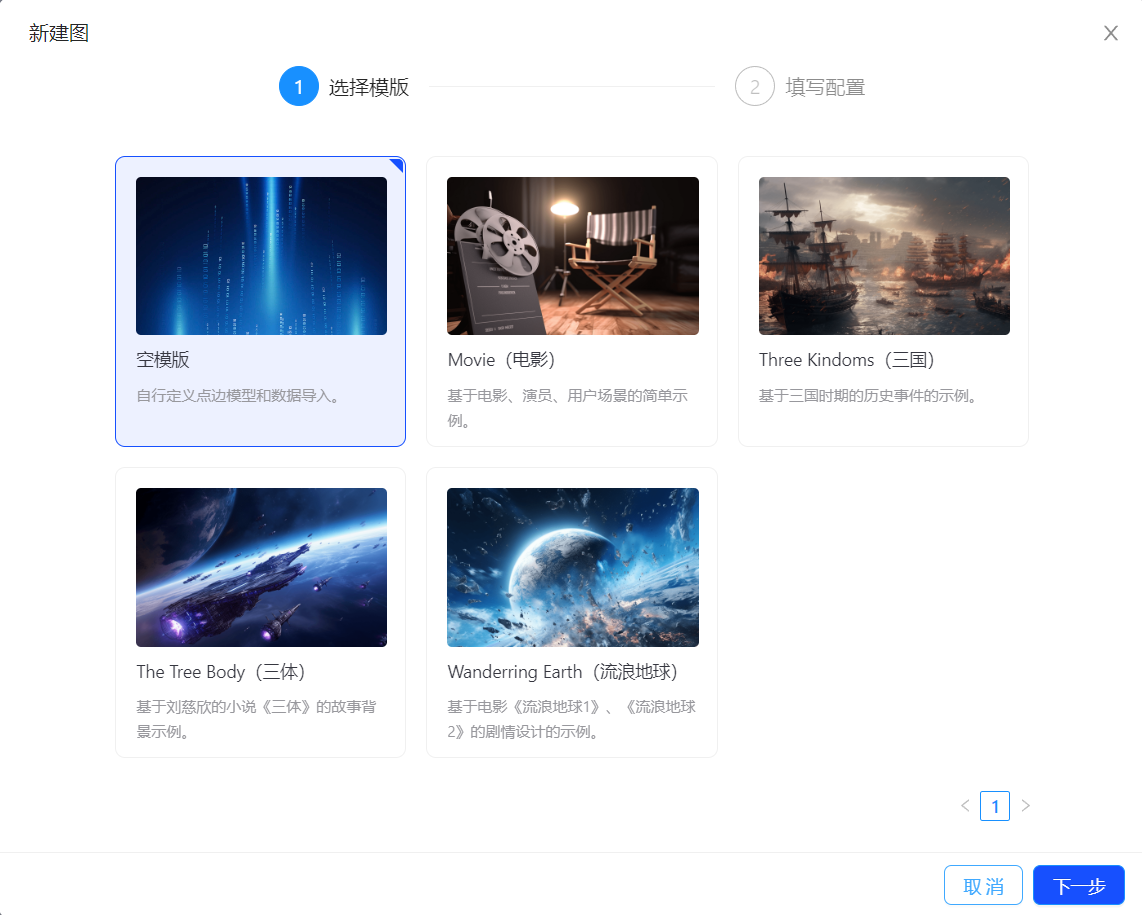This screenshot has height=915, width=1142.
Task: Choose Three Kindoms（三国） template image
Action: click(x=884, y=256)
